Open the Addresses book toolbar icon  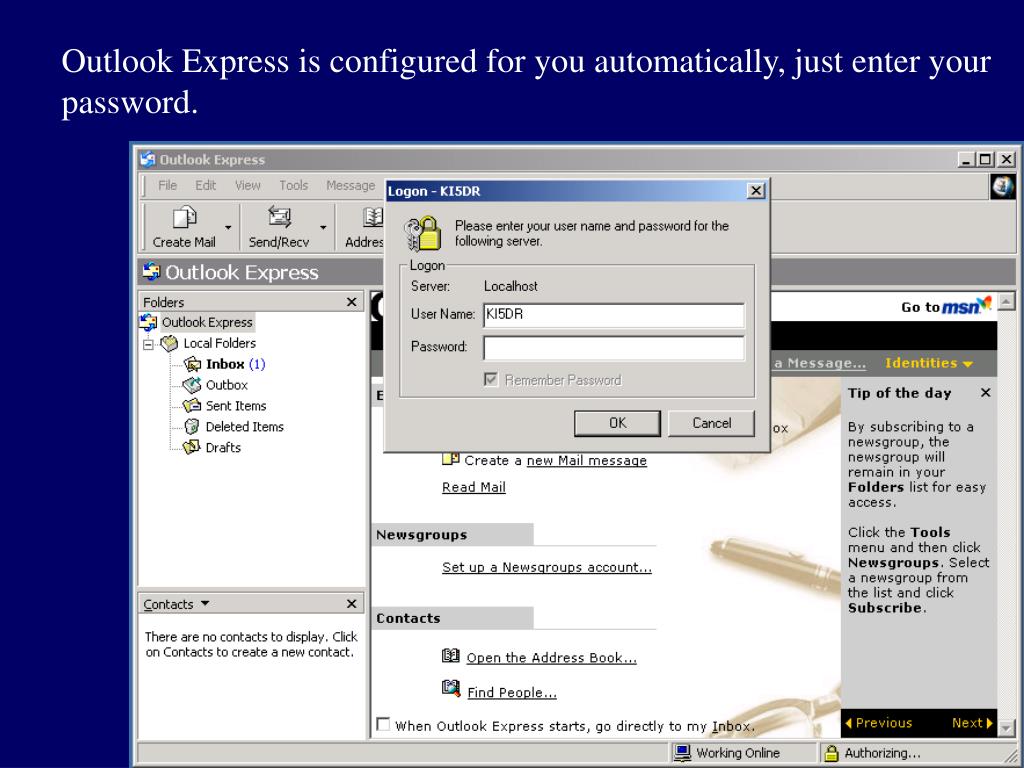[x=373, y=217]
